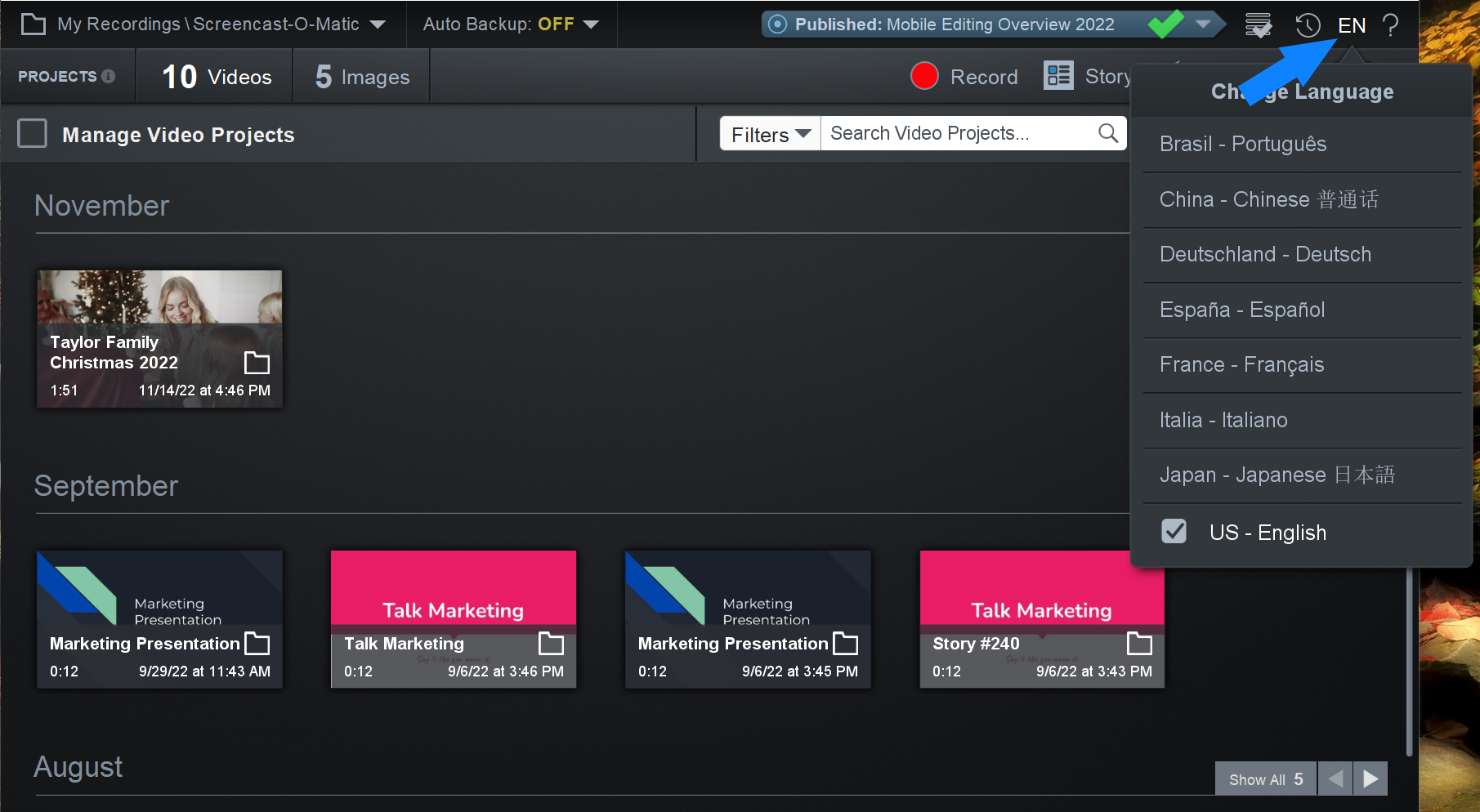The width and height of the screenshot is (1480, 812).
Task: Switch to the 10 Videos tab
Action: tap(216, 77)
